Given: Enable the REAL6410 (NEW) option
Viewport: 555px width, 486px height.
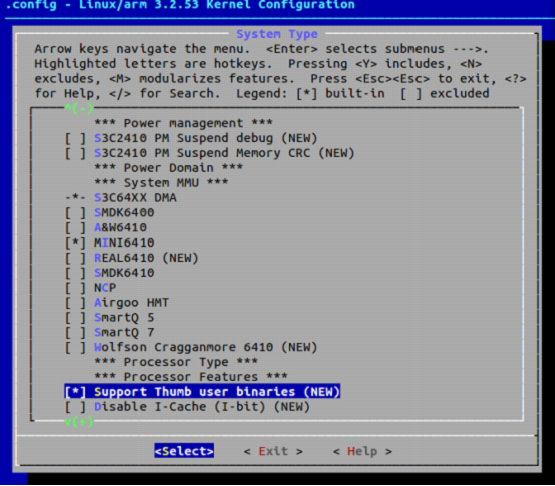Looking at the screenshot, I should [75, 258].
